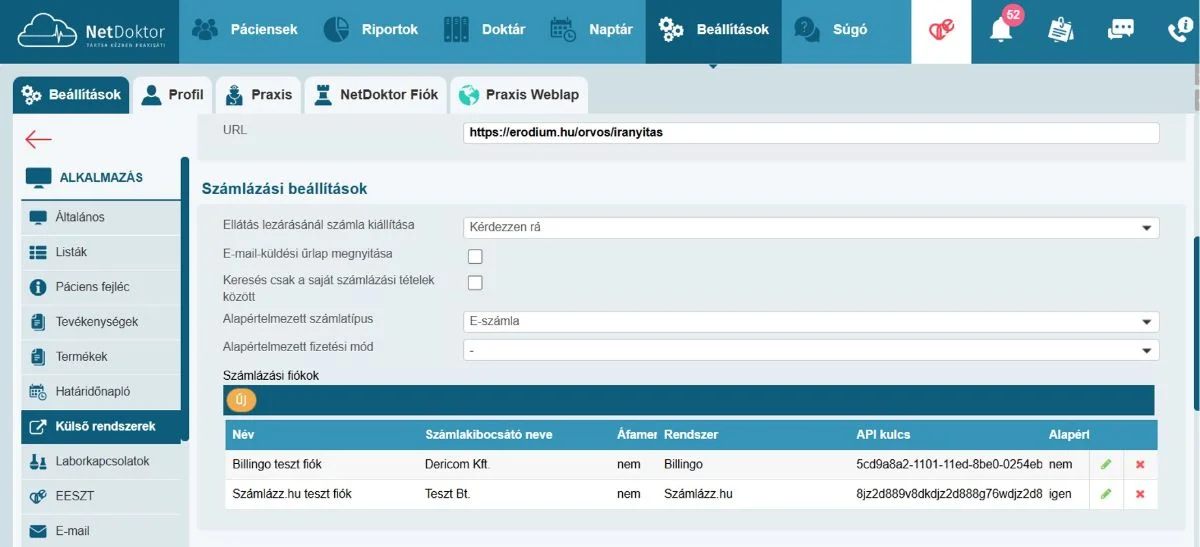This screenshot has width=1200, height=547.
Task: Open Doktár menu
Action: tap(484, 30)
